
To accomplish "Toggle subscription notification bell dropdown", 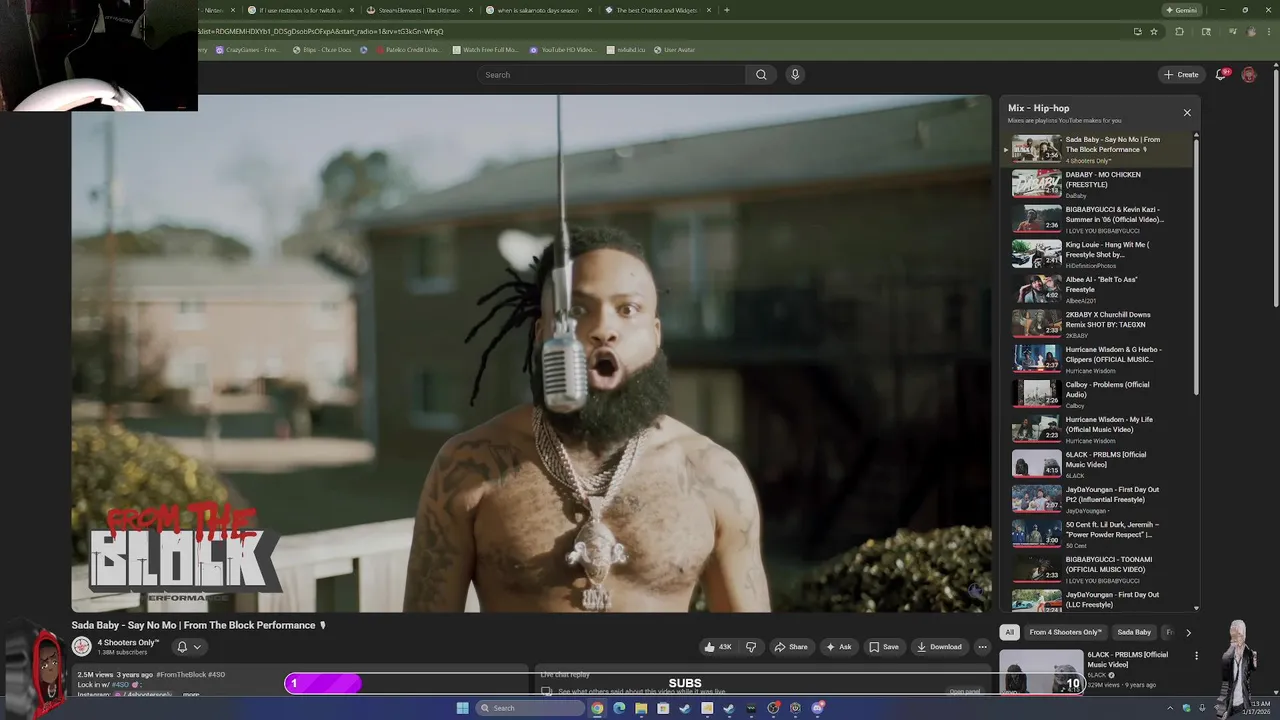I will [x=189, y=647].
